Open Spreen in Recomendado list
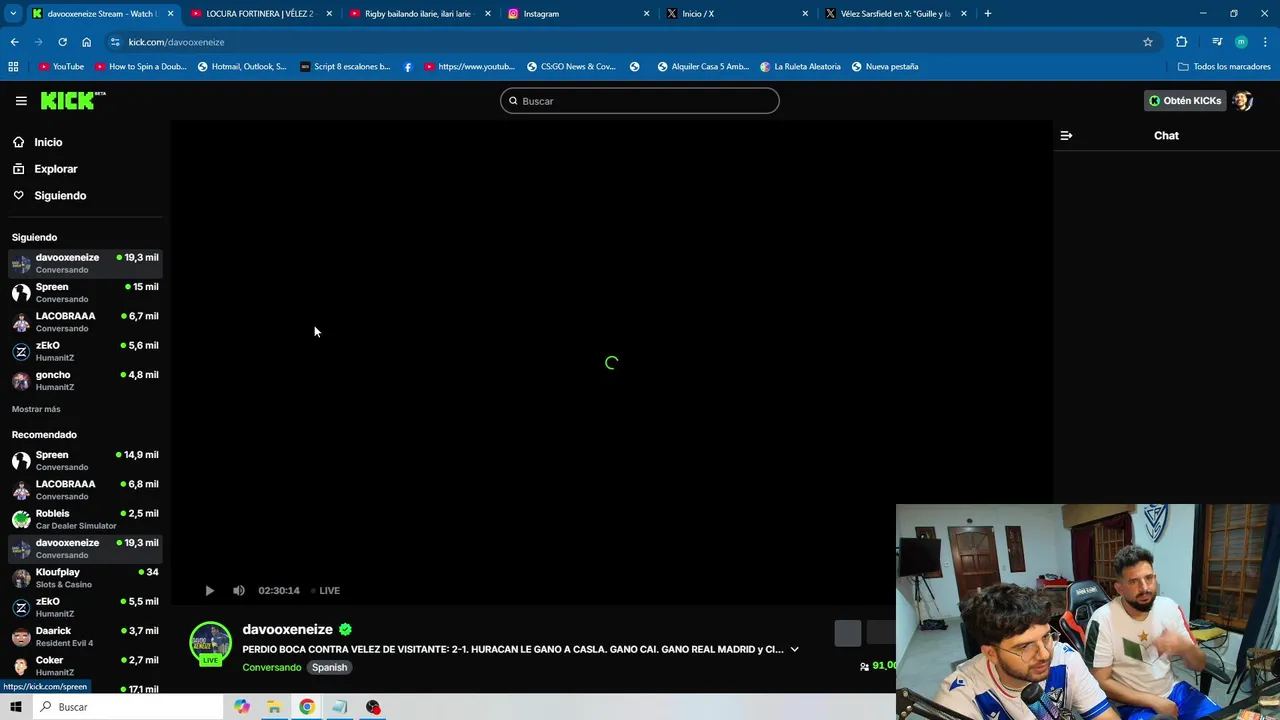 coord(85,460)
